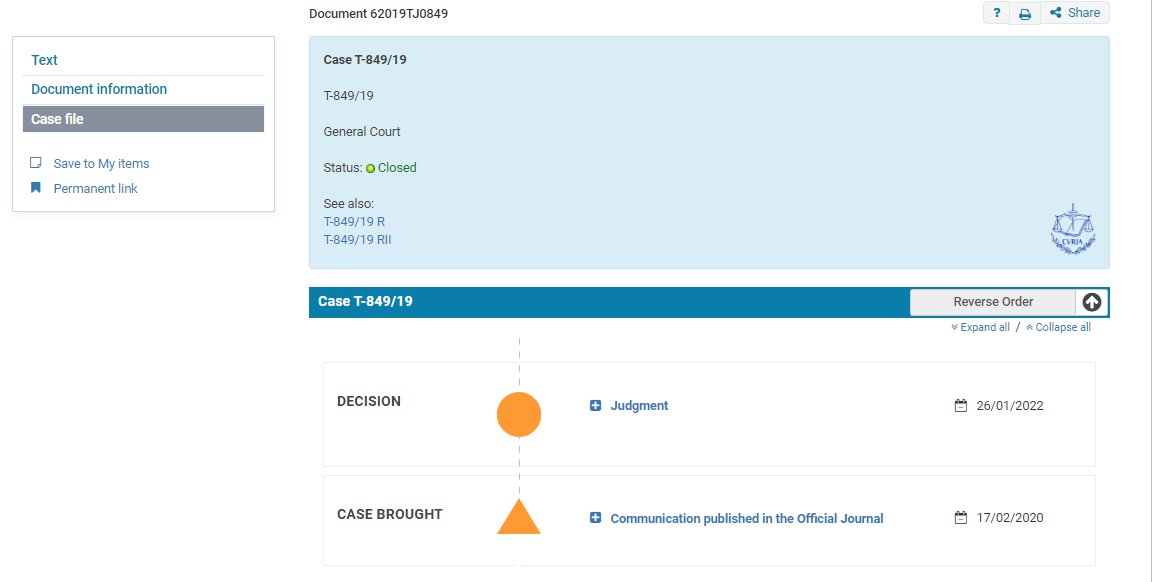Open the Document information section
This screenshot has height=582, width=1152.
pyautogui.click(x=99, y=89)
